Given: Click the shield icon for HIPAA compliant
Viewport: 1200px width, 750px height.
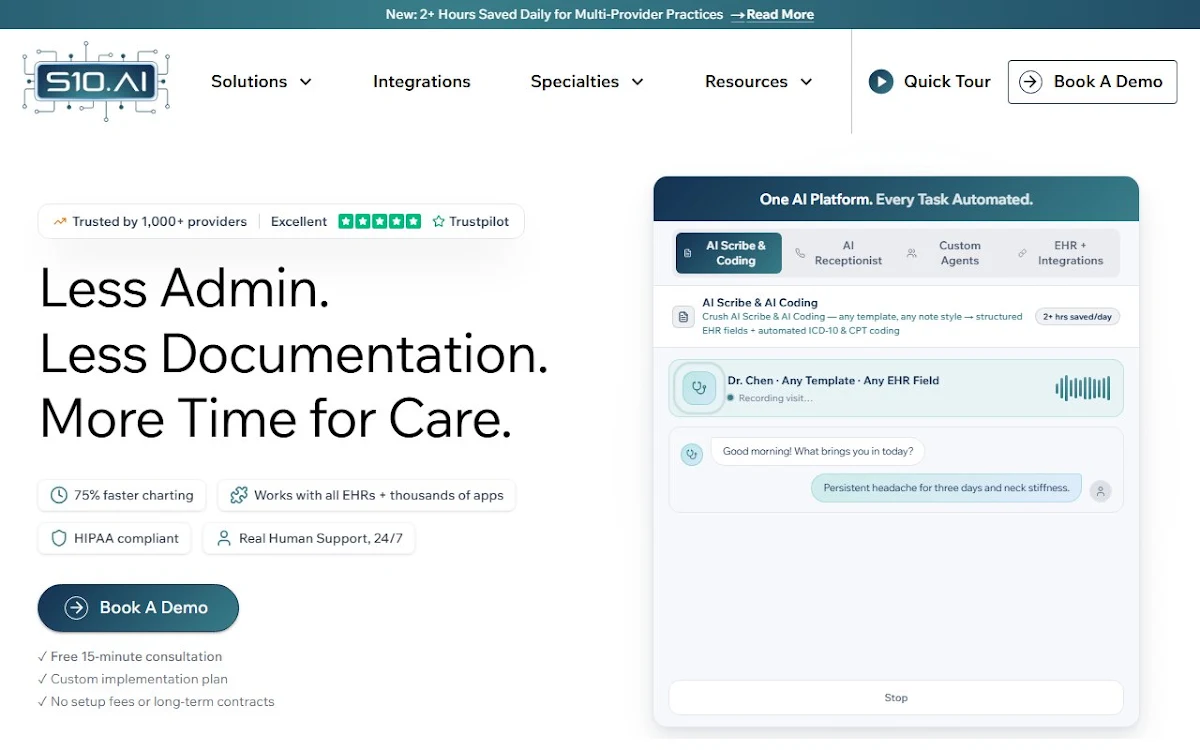Looking at the screenshot, I should point(59,538).
